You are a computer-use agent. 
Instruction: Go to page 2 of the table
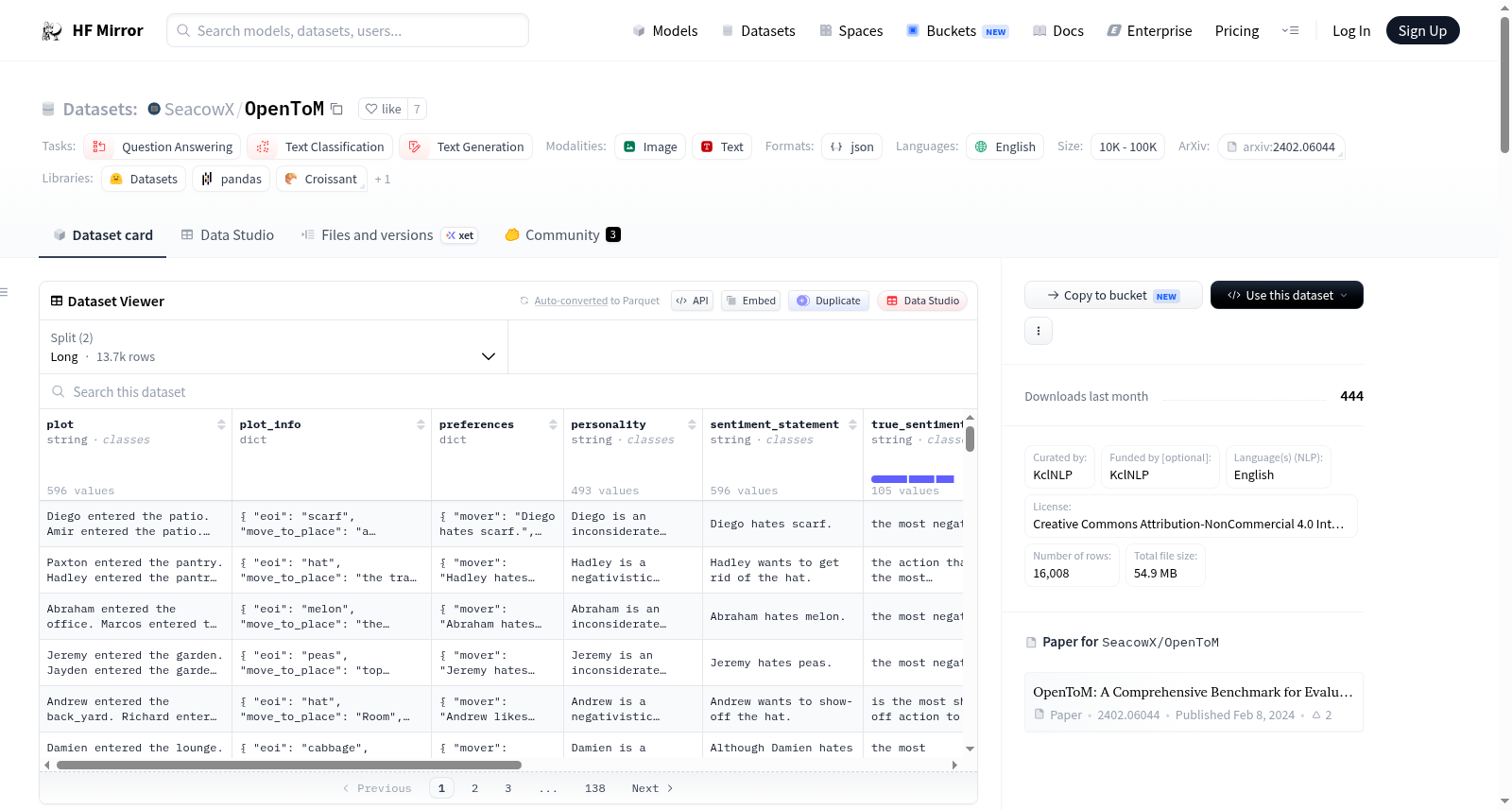474,788
